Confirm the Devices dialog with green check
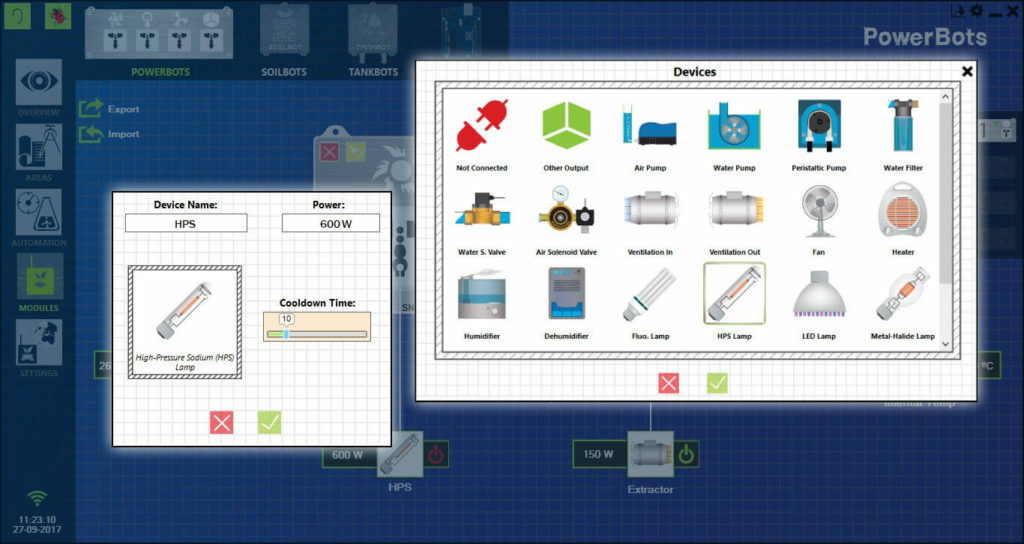Image resolution: width=1024 pixels, height=544 pixels. [x=717, y=383]
